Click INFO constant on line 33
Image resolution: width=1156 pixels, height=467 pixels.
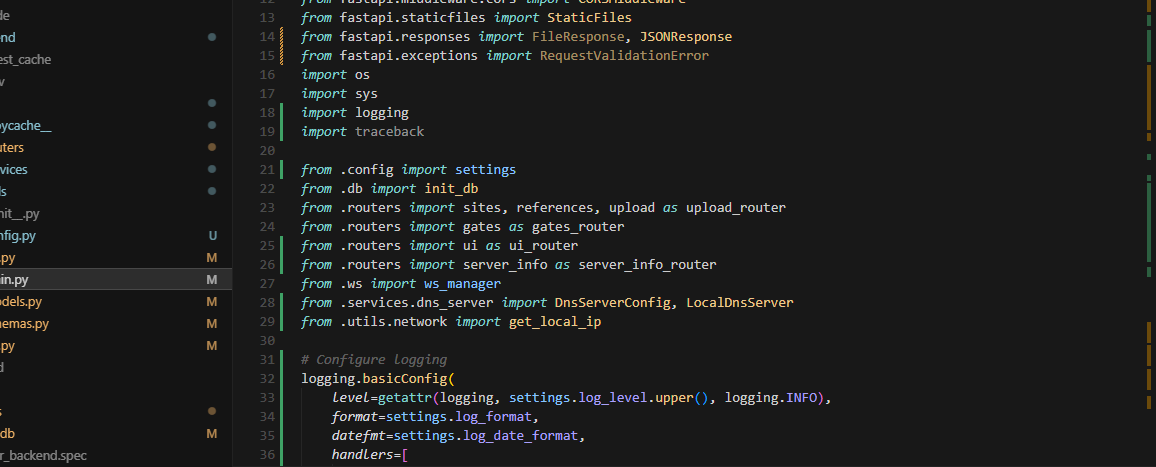[x=801, y=398]
